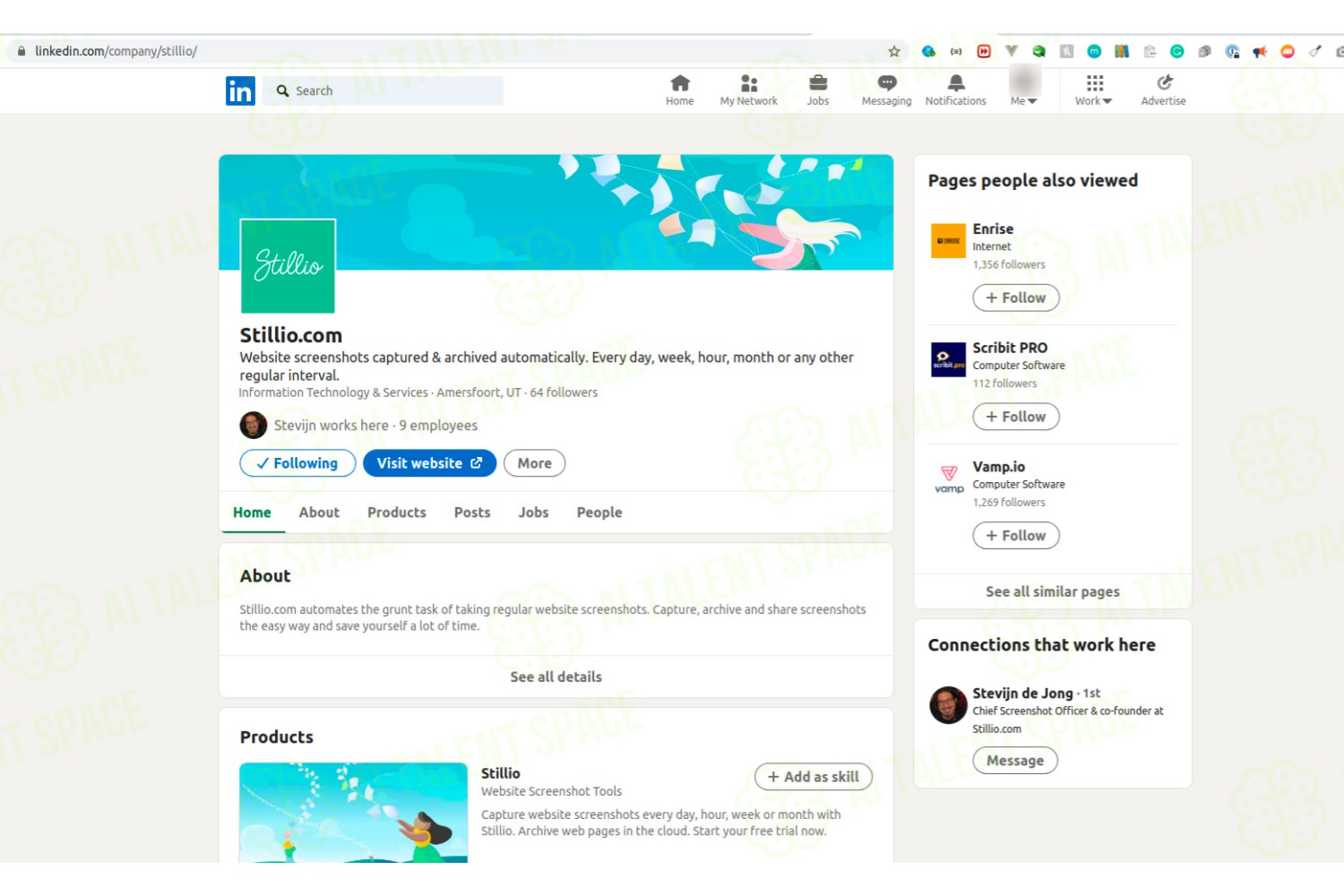Open the Stillio product title
Image resolution: width=1344 pixels, height=896 pixels.
tap(501, 773)
